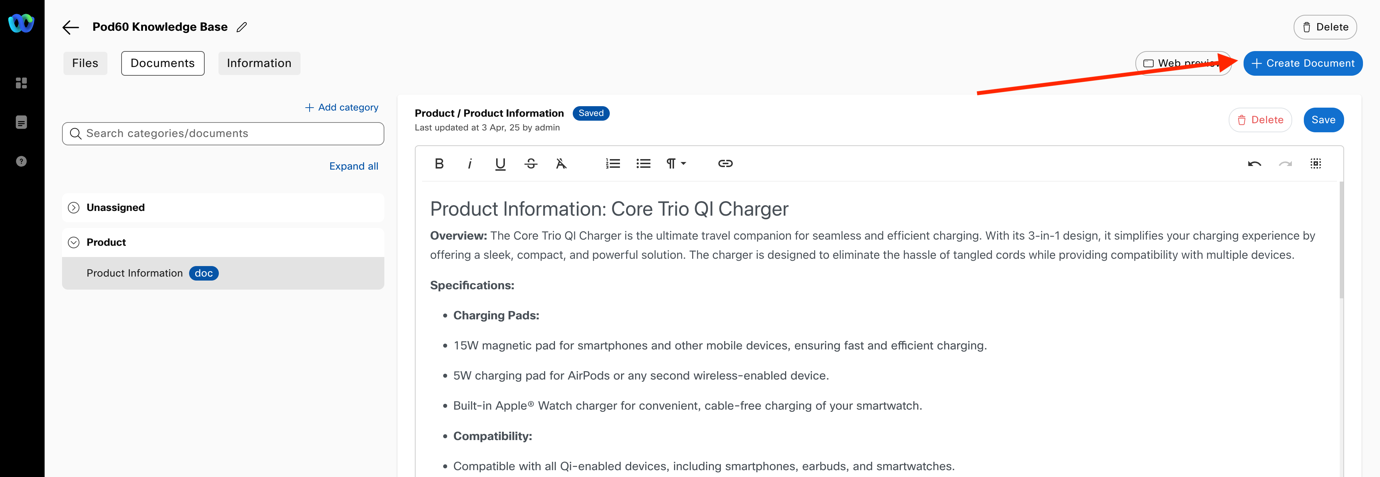Underline the selected text
Screen dimensions: 1380x477
[x=500, y=164]
